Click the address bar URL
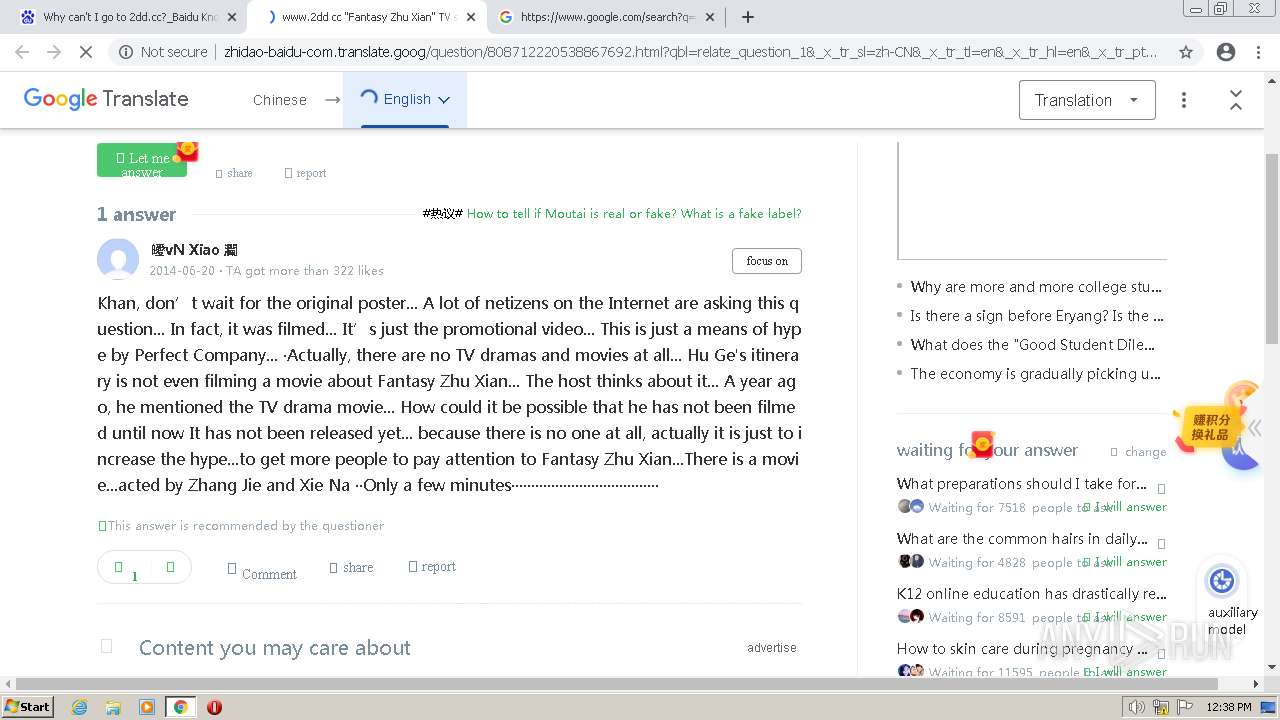This screenshot has height=720, width=1280. click(690, 52)
